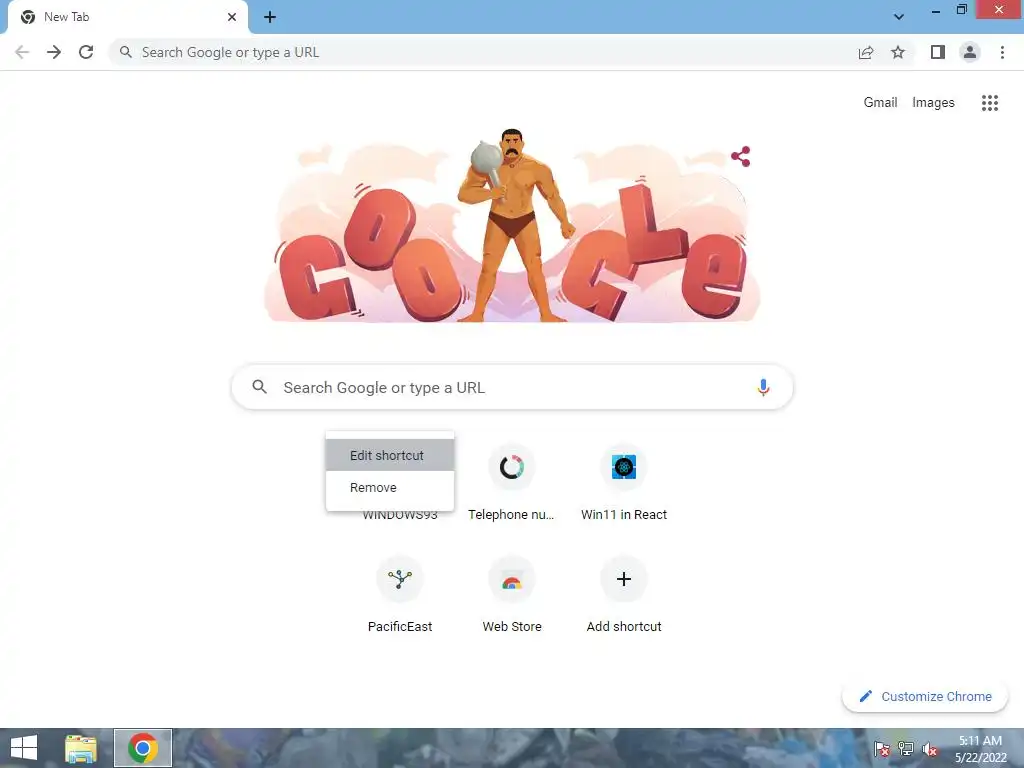The width and height of the screenshot is (1024, 768).
Task: Open the Windows Start menu
Action: 24,748
